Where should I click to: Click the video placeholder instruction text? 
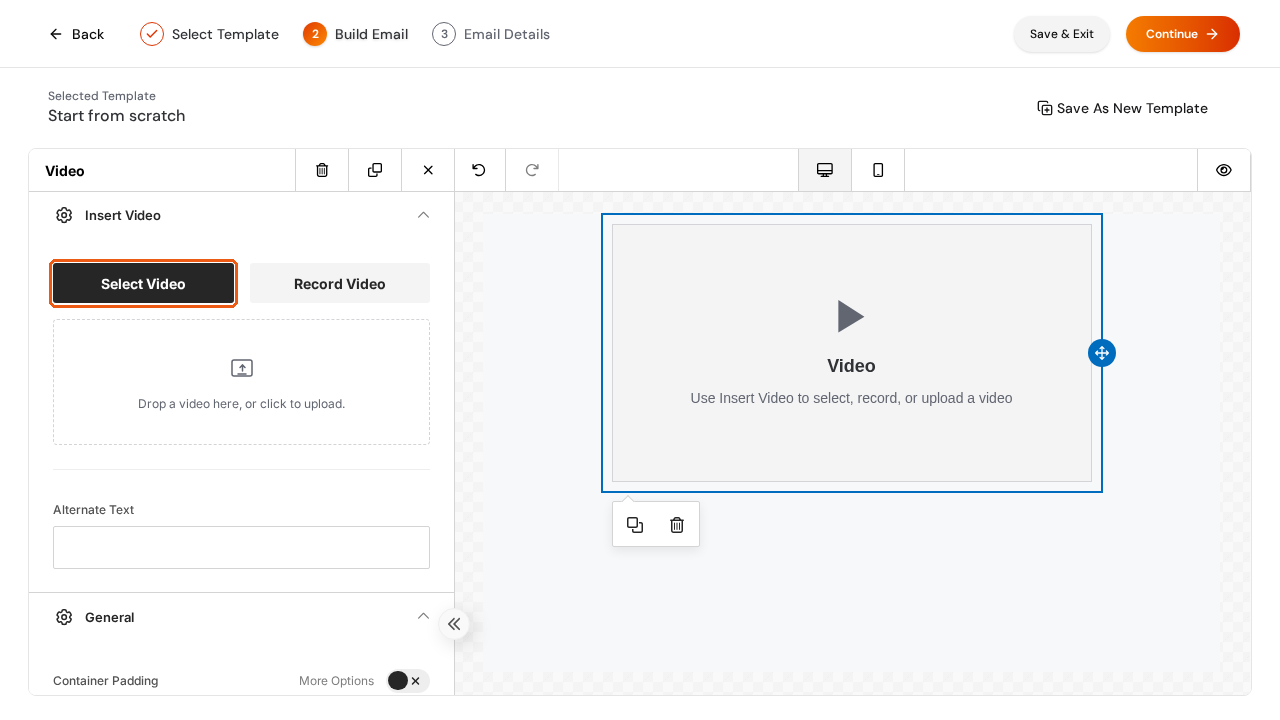click(x=851, y=398)
